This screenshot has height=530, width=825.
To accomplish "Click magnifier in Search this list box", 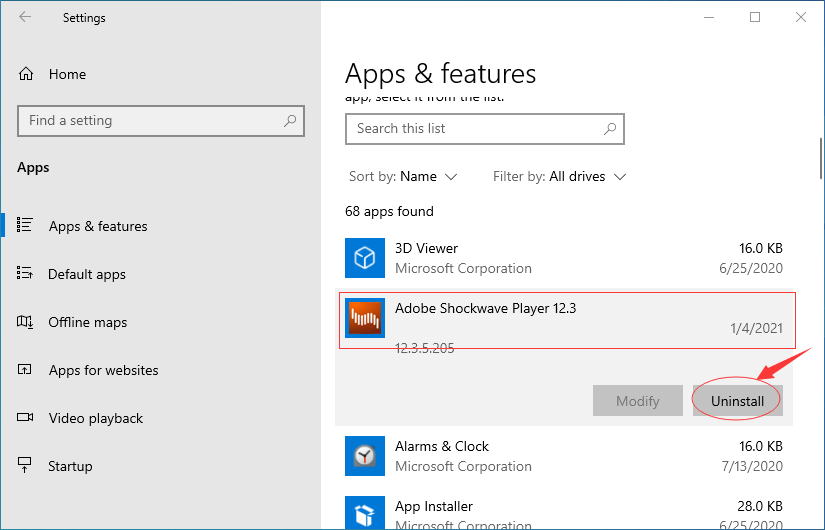I will [x=610, y=128].
